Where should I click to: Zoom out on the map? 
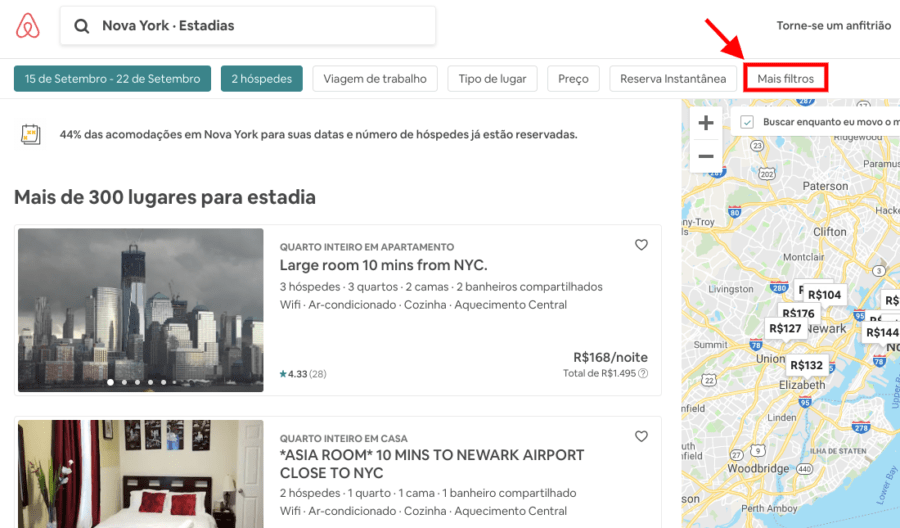[706, 157]
